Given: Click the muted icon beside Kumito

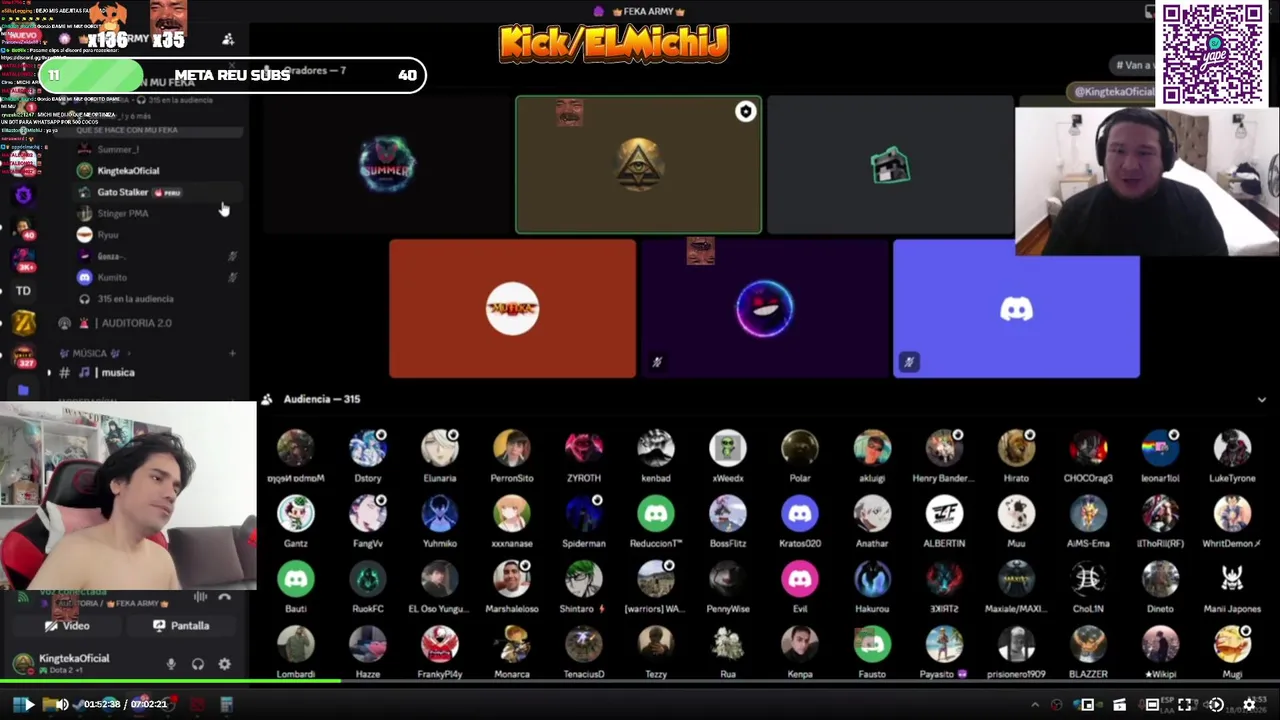Looking at the screenshot, I should [x=232, y=277].
